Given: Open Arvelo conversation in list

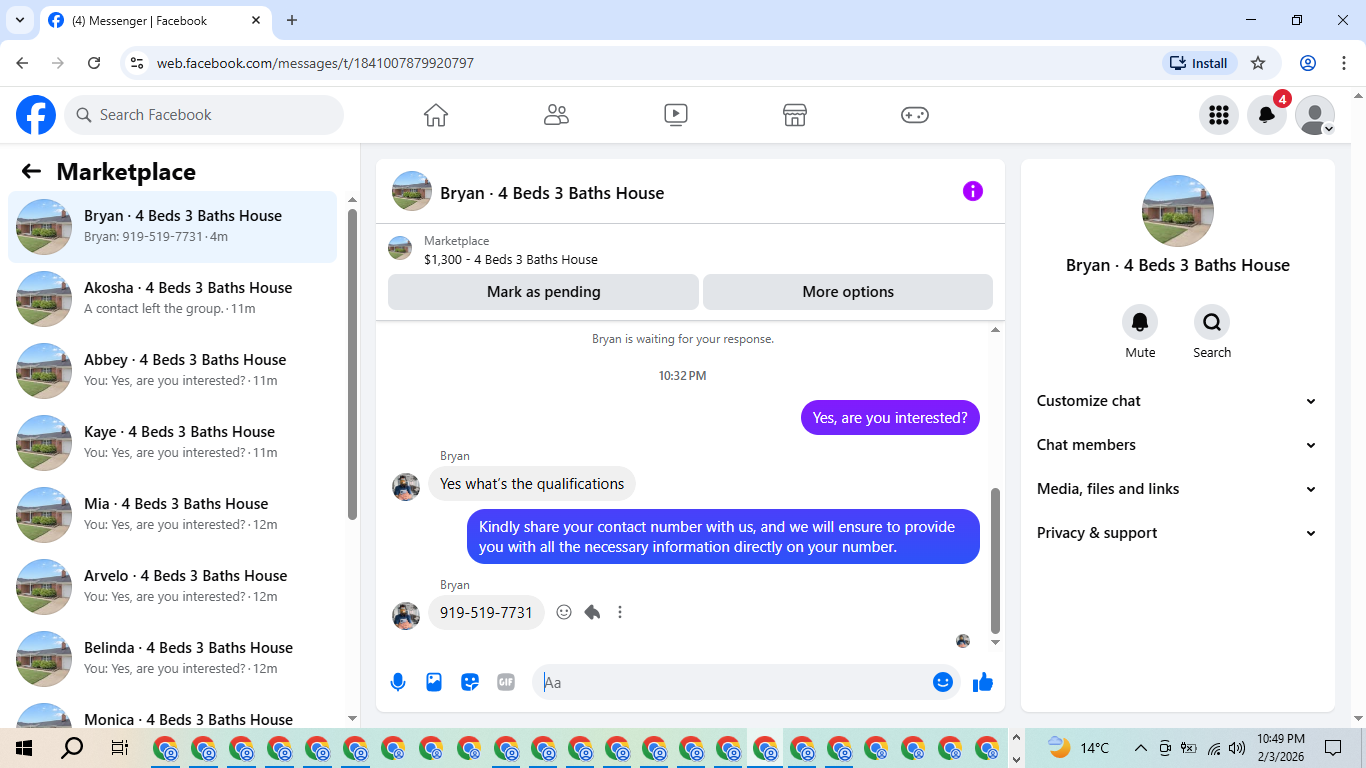Looking at the screenshot, I should [173, 587].
